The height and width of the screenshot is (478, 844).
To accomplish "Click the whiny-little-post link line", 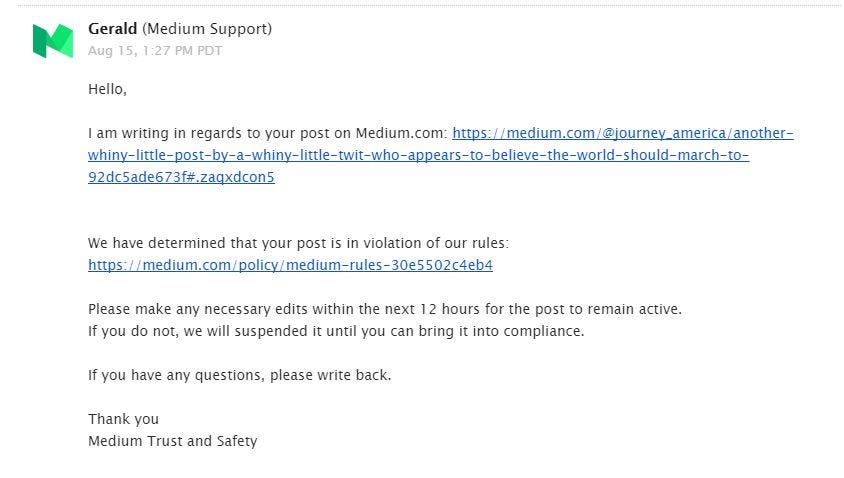I will click(418, 155).
